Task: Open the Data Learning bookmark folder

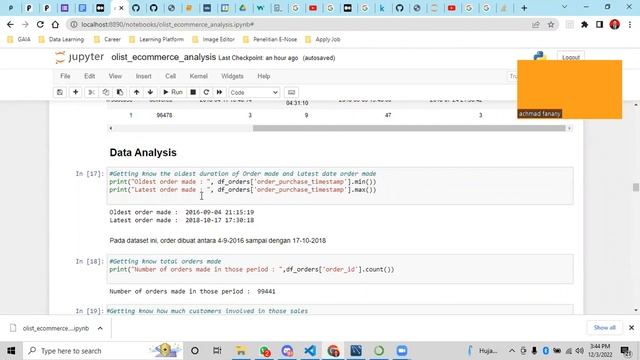Action: [61, 39]
